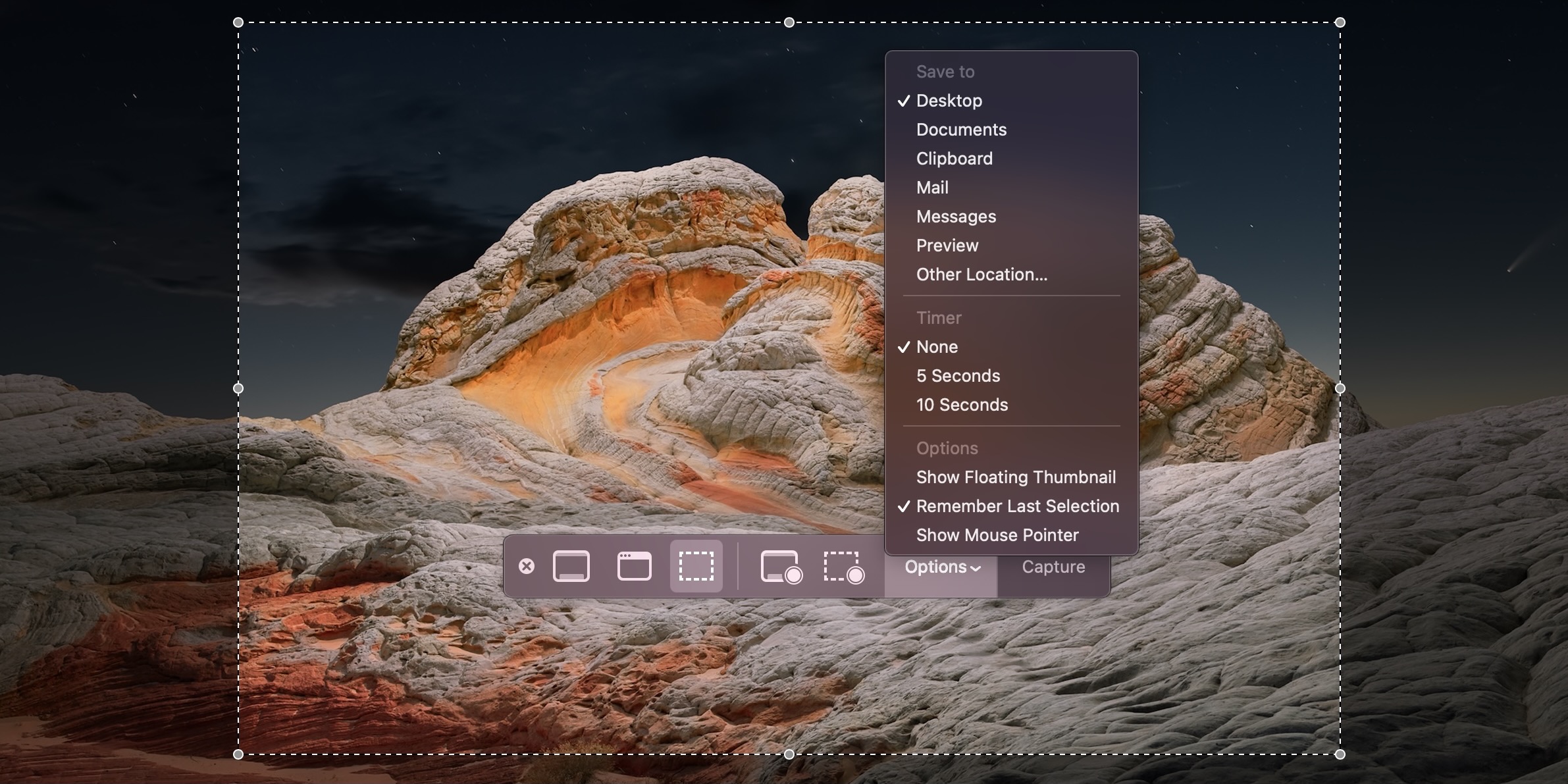The image size is (1568, 784).
Task: Select the capture window with toolbar icon
Action: [x=634, y=566]
